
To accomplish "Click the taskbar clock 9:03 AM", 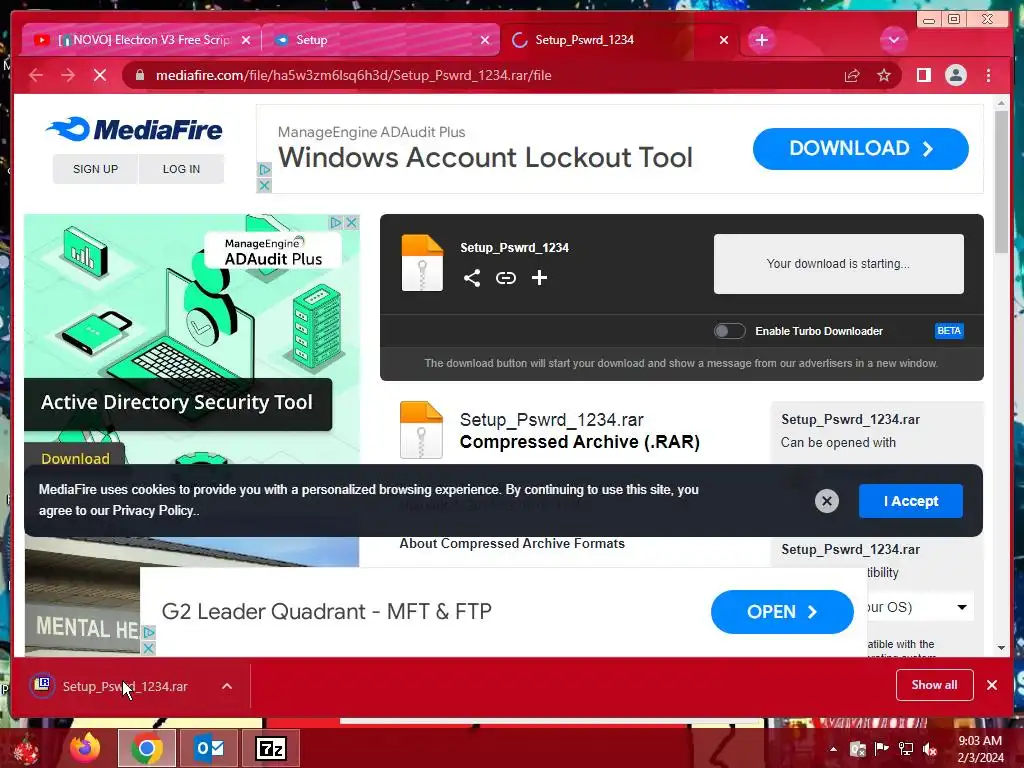I will point(980,741).
